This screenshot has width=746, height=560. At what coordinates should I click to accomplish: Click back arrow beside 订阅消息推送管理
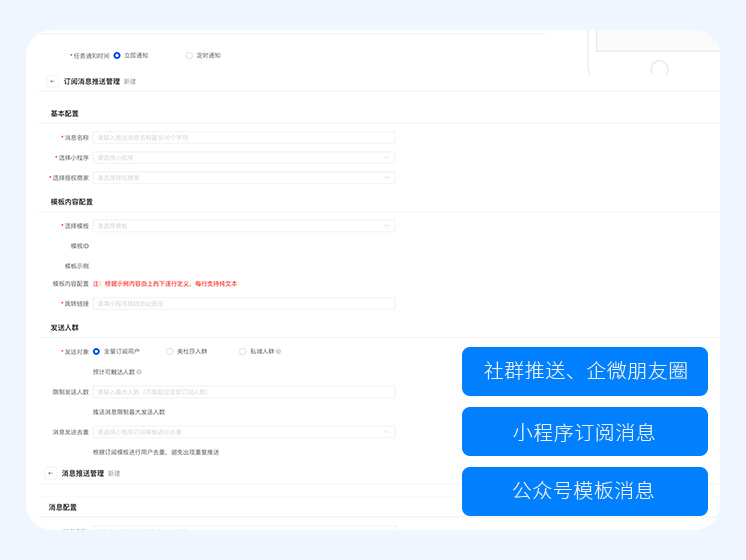click(52, 81)
